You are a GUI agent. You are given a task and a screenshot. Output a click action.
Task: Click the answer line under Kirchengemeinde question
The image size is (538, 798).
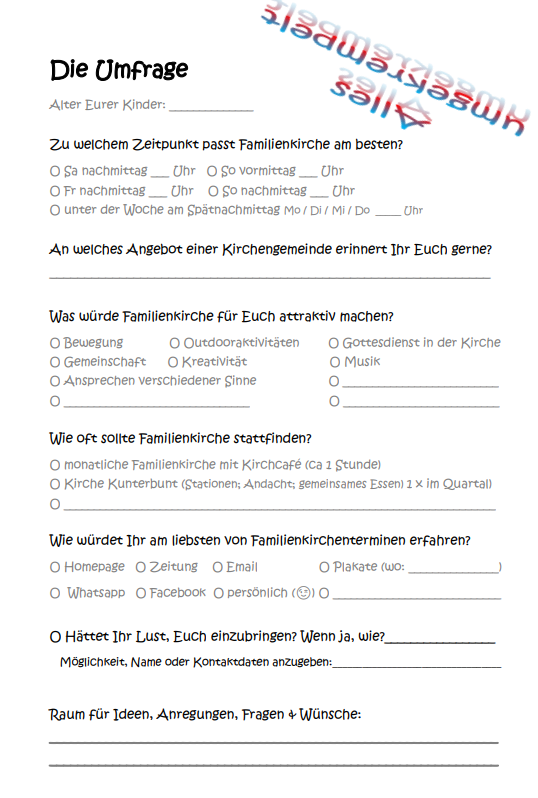pyautogui.click(x=270, y=277)
